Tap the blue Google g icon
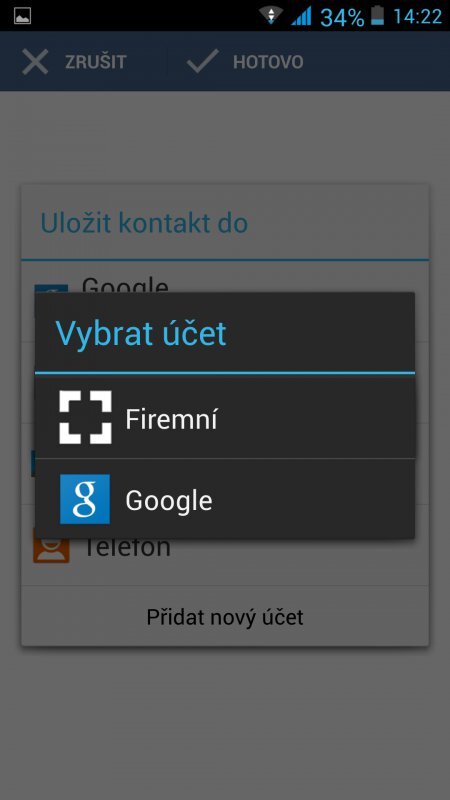This screenshot has width=450, height=800. pyautogui.click(x=85, y=499)
